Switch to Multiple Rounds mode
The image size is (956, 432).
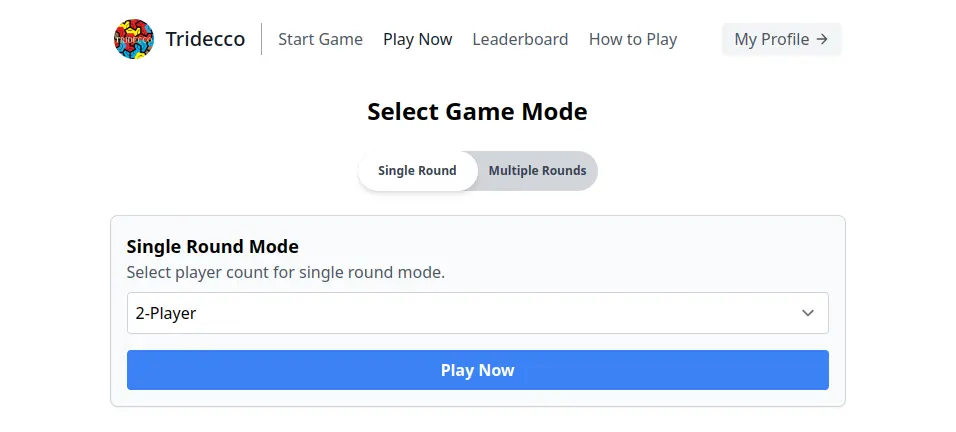[x=537, y=171]
